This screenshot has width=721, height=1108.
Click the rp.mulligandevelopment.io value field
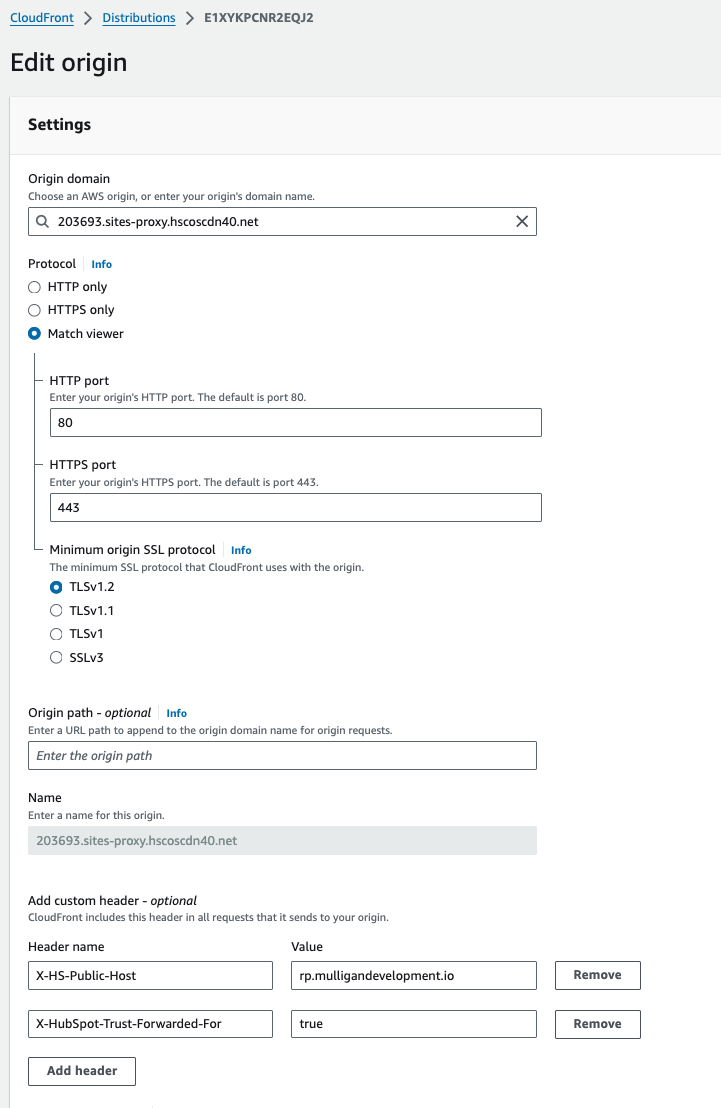[x=413, y=975]
